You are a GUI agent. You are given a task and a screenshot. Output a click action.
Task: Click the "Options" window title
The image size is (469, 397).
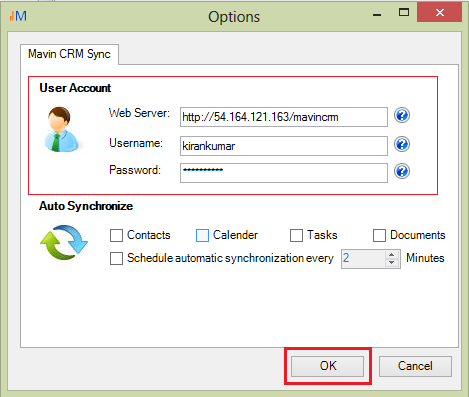point(234,17)
